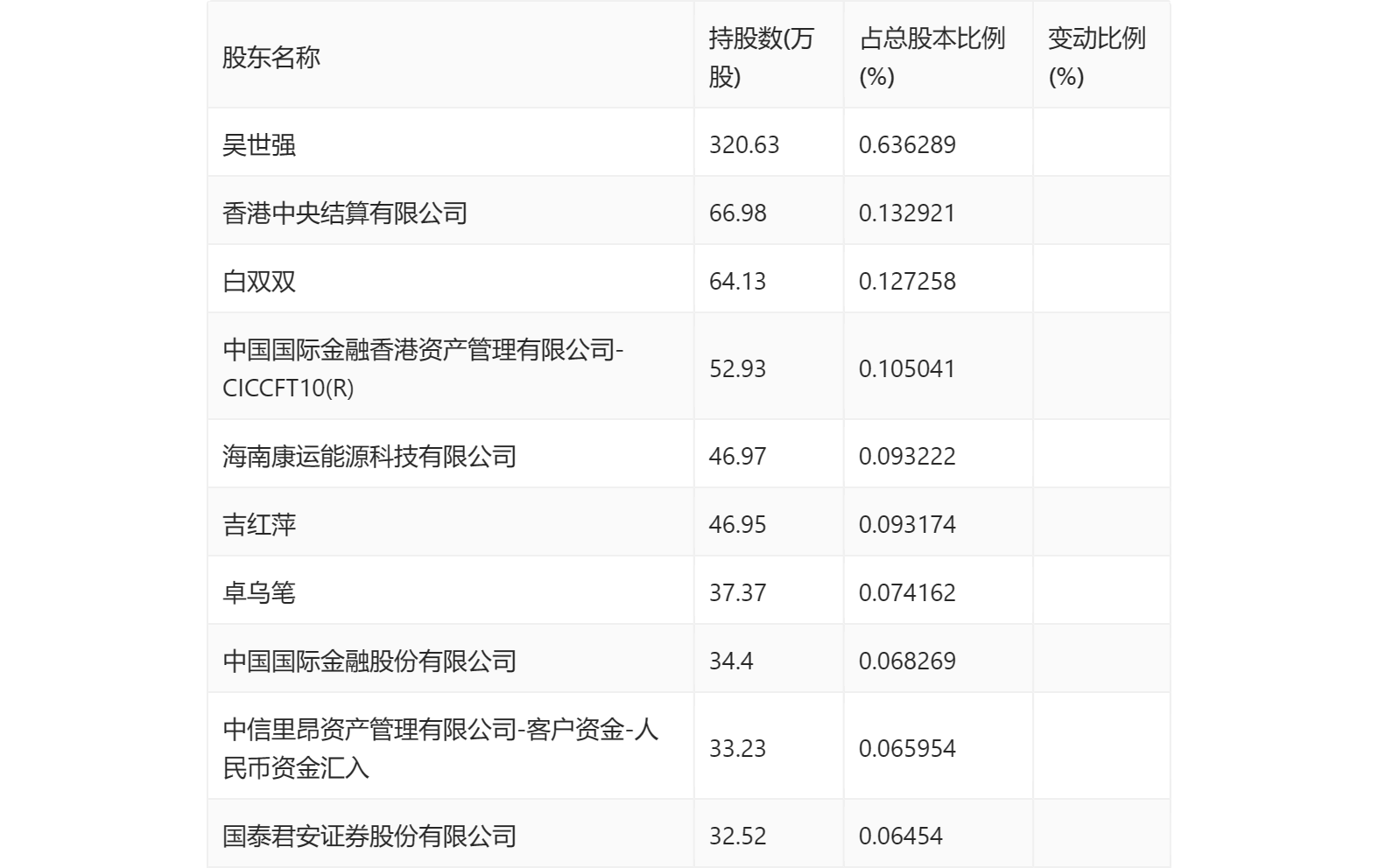Select shareholder name 吉红萍
Screen dimensions: 1378x868
coord(259,524)
